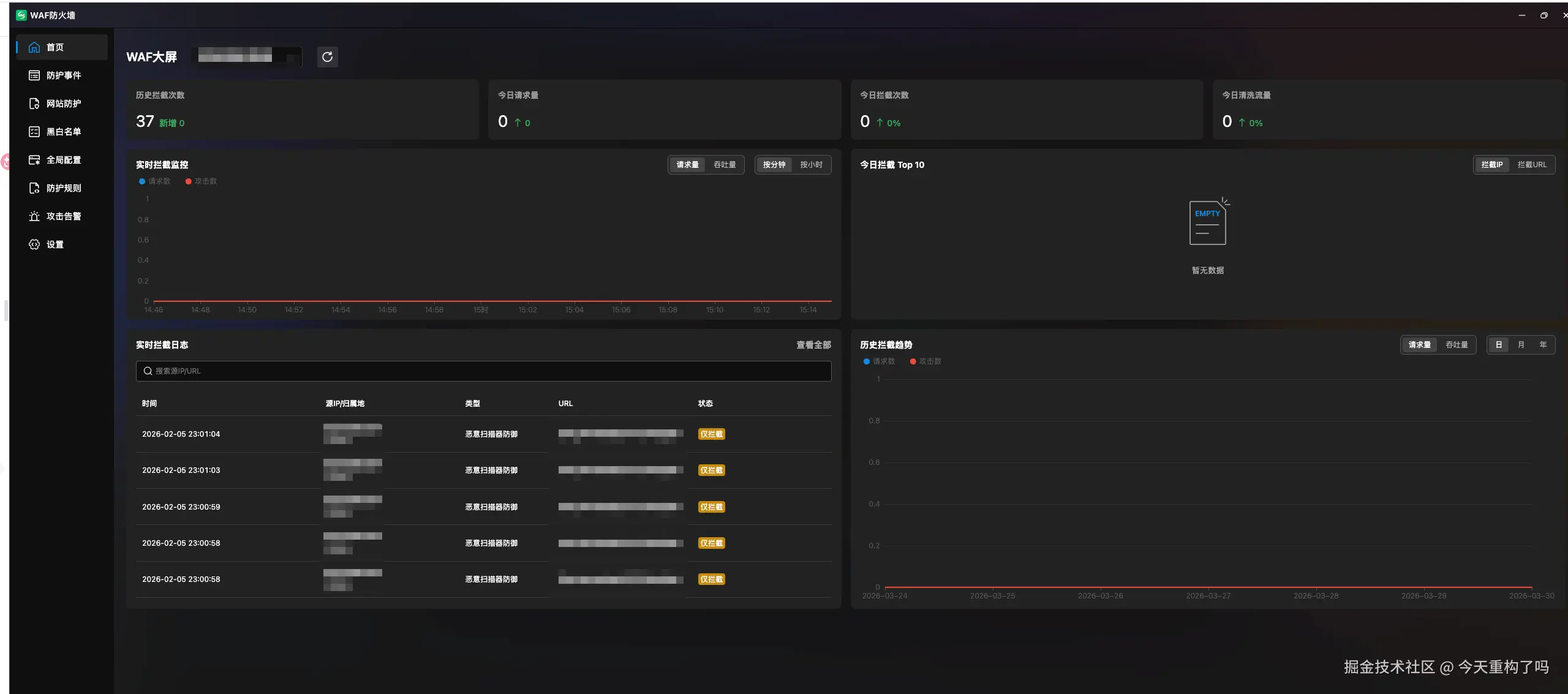The height and width of the screenshot is (694, 1568).
Task: Open 防护事件 from sidebar icon
Action: coord(34,75)
